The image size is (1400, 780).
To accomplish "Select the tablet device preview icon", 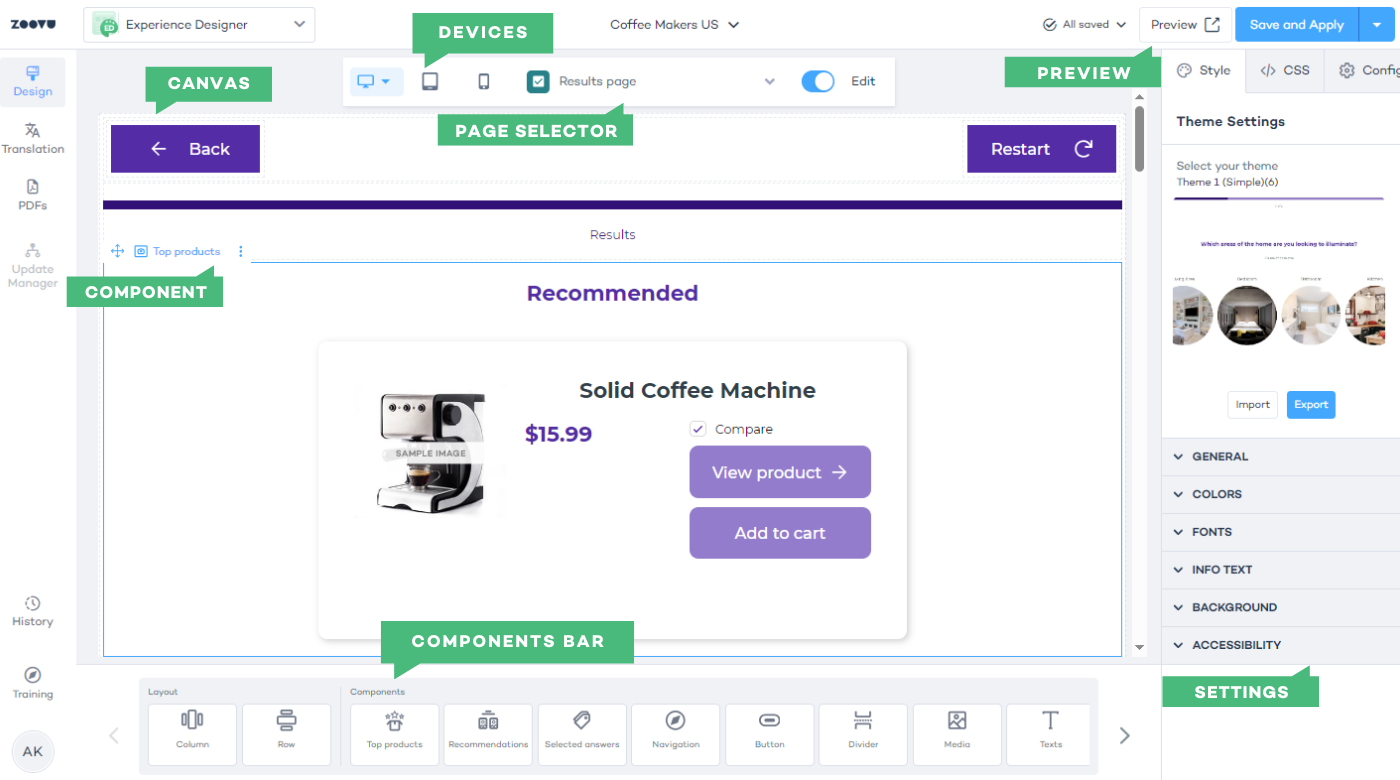I will [x=430, y=82].
